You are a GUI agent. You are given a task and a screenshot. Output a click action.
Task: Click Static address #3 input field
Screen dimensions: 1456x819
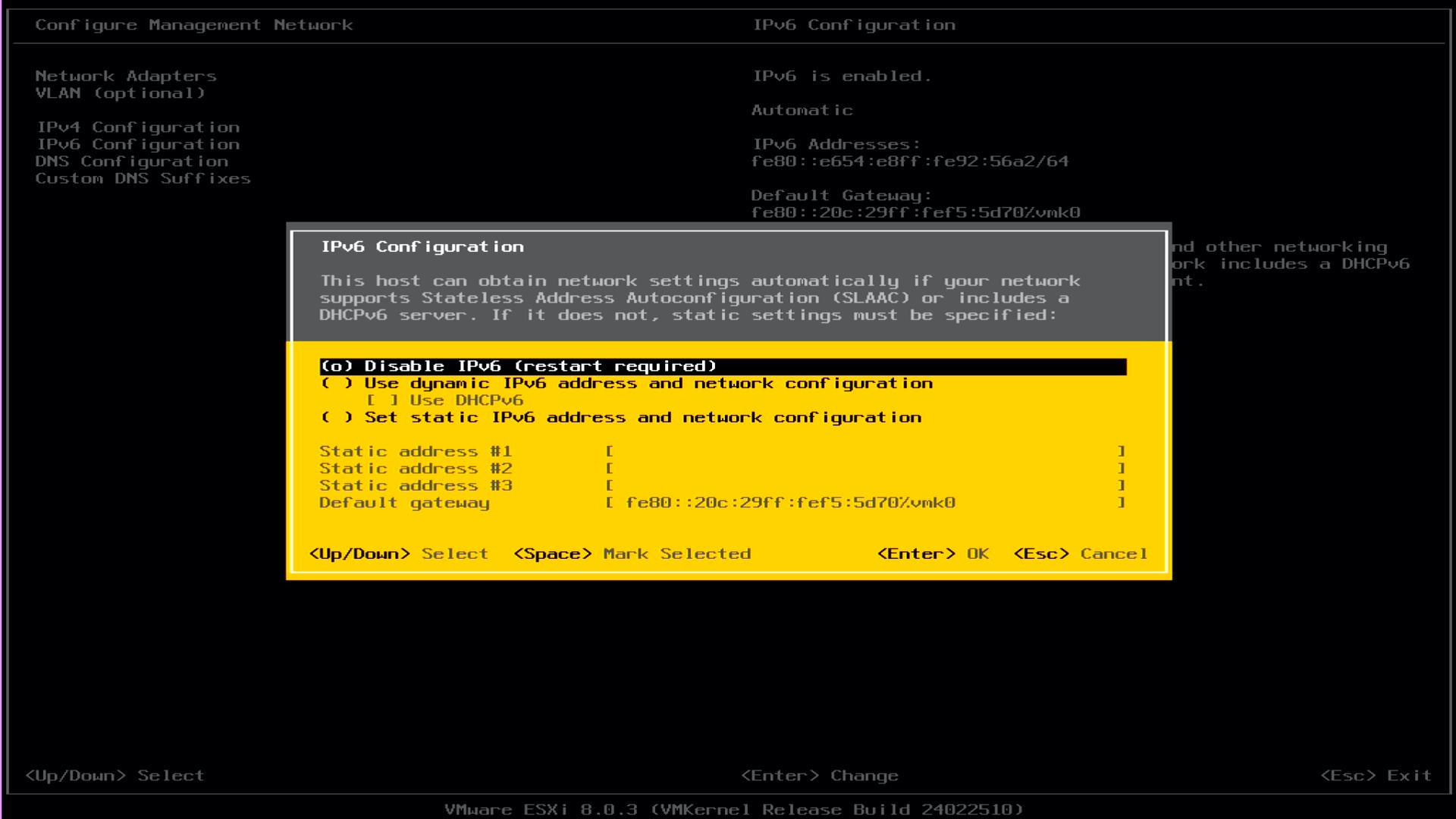coord(864,486)
